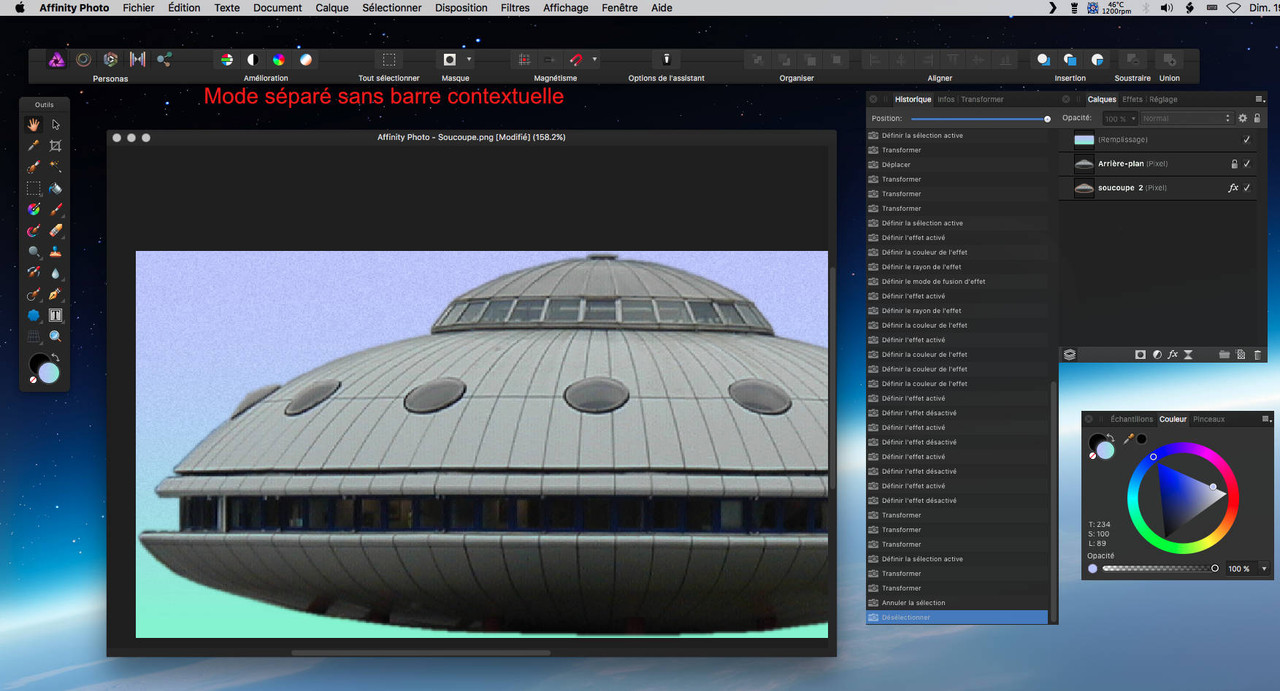Select the Clone Stamp tool
The image size is (1280, 691).
[56, 252]
